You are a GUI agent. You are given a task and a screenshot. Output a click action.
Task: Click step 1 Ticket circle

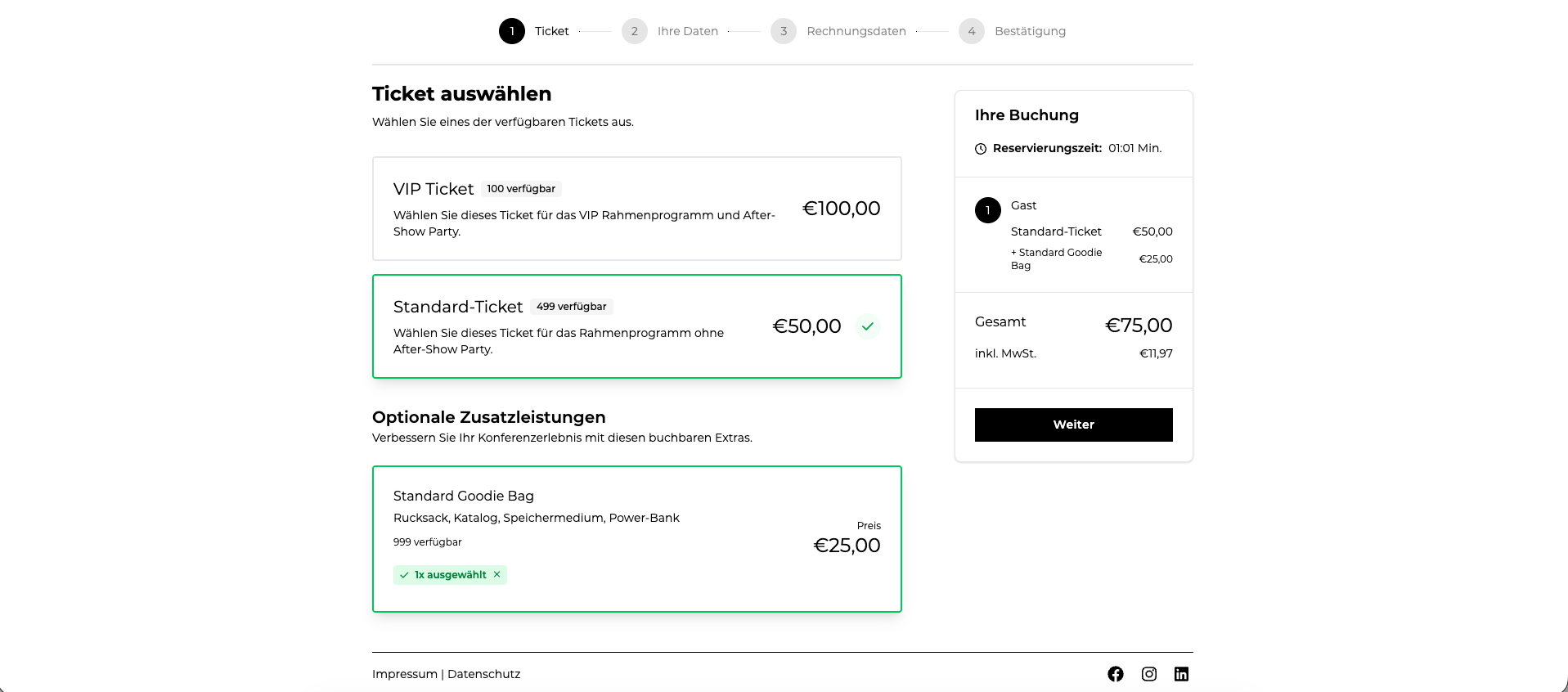click(x=512, y=31)
